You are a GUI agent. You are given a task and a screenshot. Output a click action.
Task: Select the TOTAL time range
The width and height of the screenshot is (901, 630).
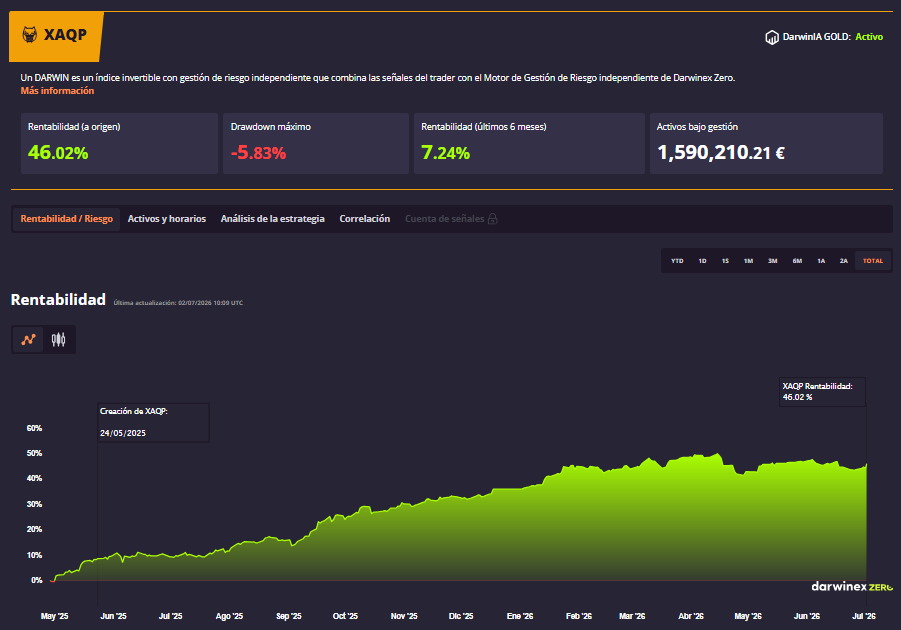(872, 261)
